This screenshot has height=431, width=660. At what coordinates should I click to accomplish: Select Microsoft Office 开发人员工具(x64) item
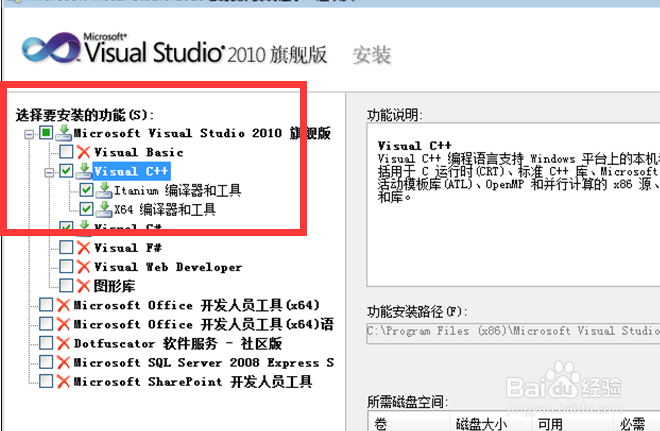pyautogui.click(x=197, y=305)
